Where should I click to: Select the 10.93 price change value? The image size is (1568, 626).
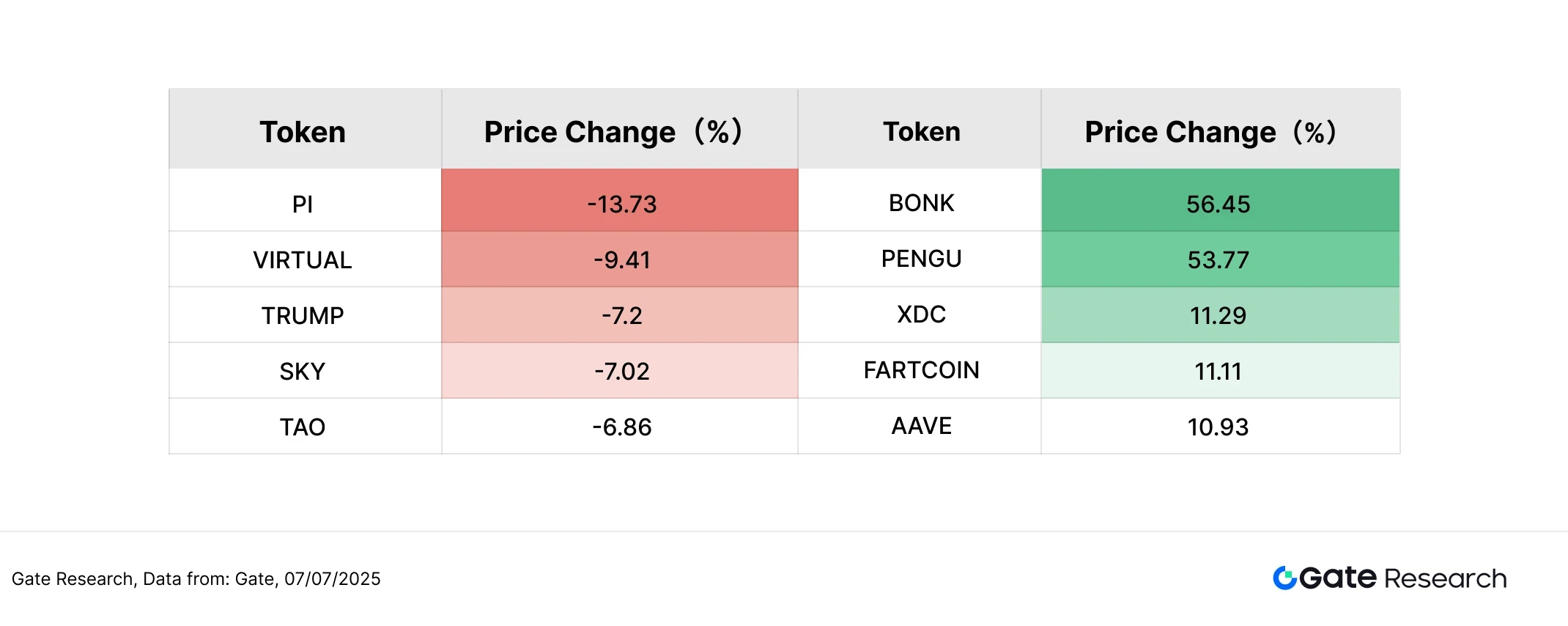click(1218, 427)
